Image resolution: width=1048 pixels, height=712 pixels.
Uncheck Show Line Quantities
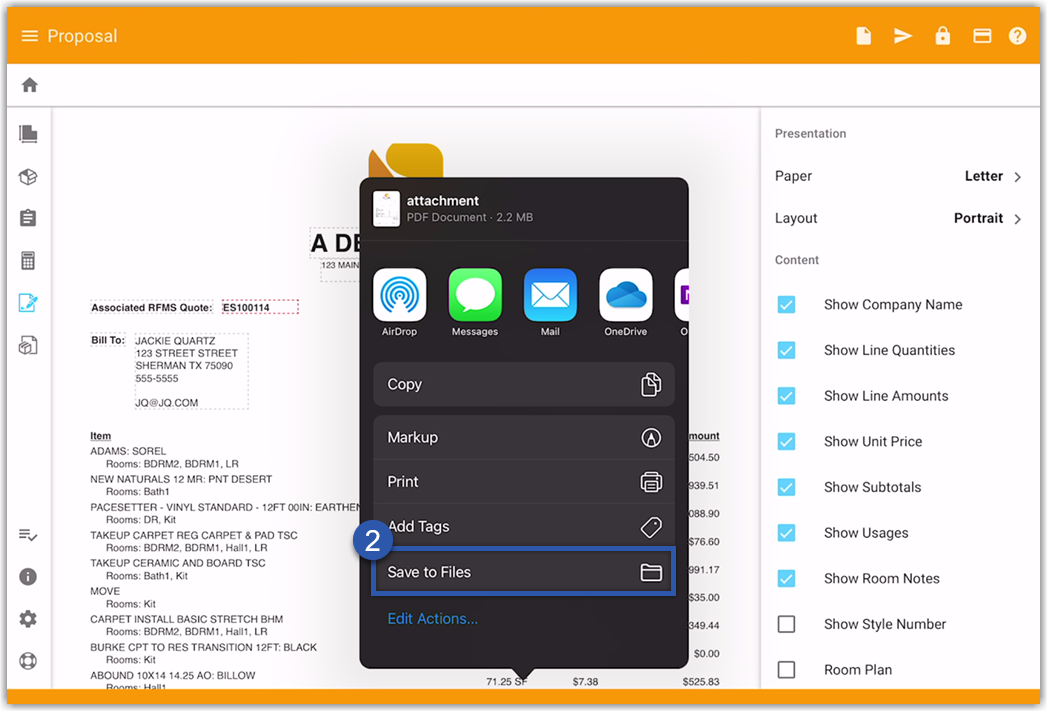point(787,350)
